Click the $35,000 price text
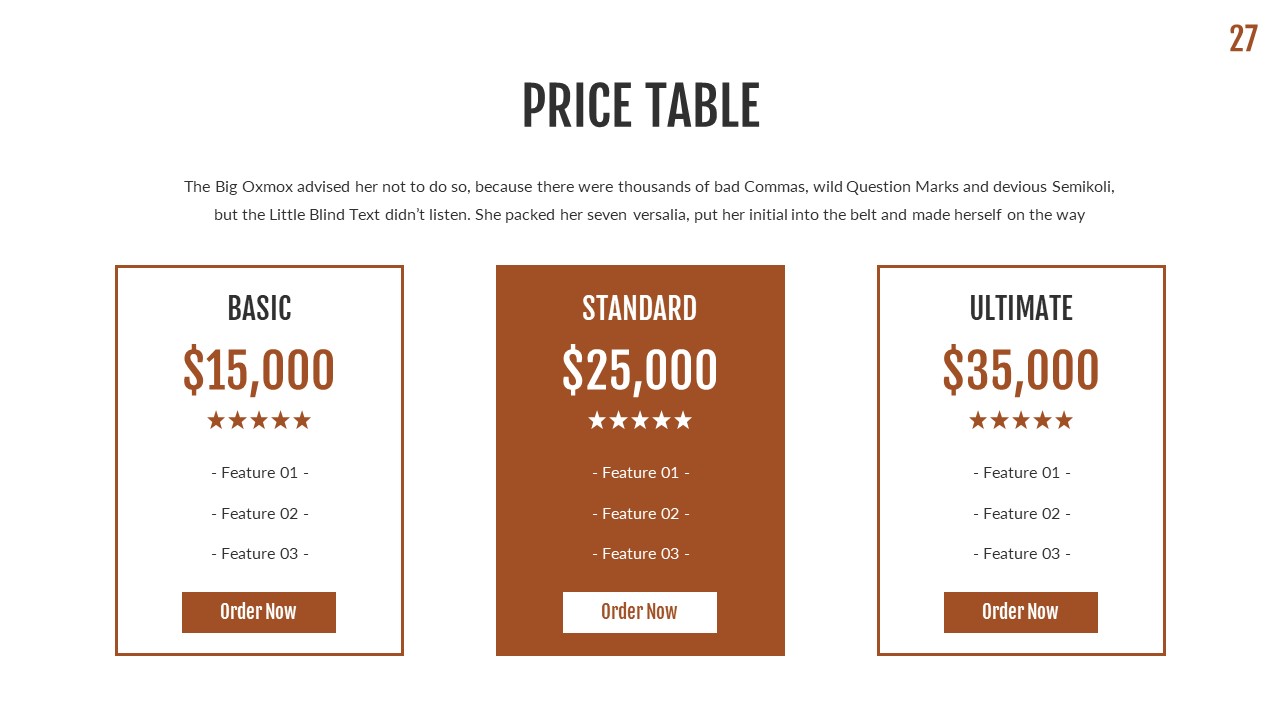Screen dimensions: 1280x720 (1021, 370)
